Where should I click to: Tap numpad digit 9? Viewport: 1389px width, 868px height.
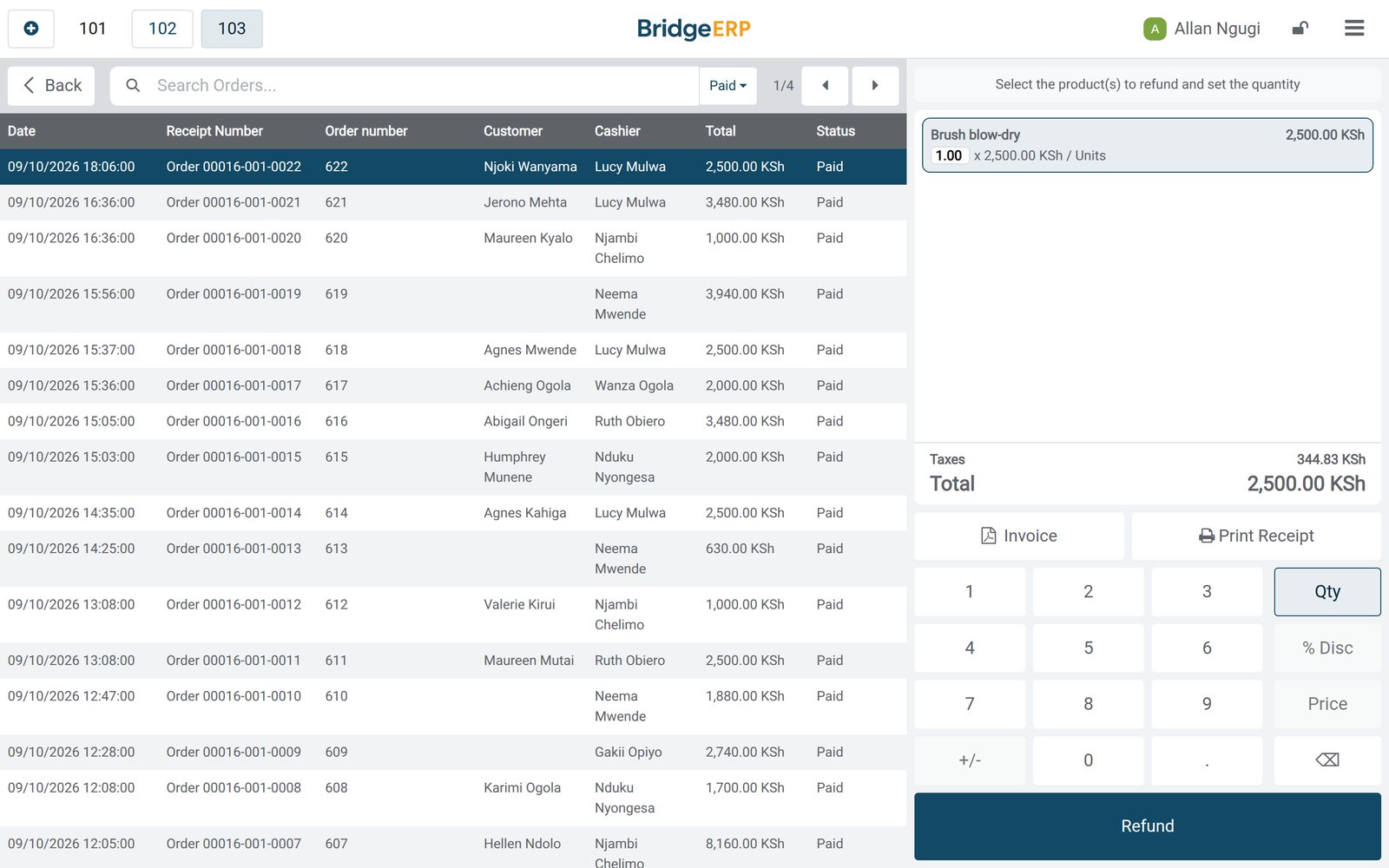coord(1207,704)
